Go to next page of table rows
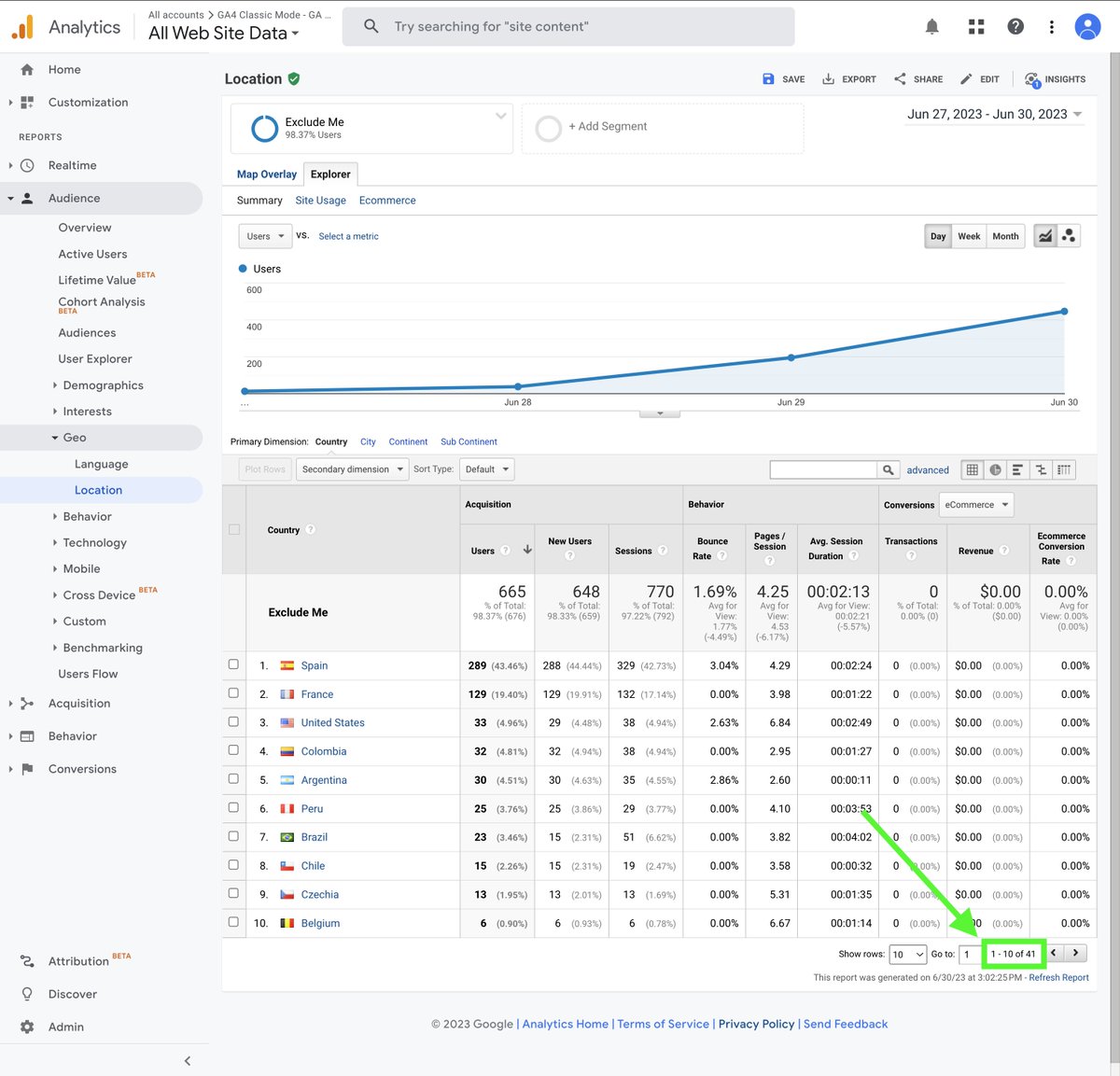The image size is (1120, 1076). [x=1075, y=953]
